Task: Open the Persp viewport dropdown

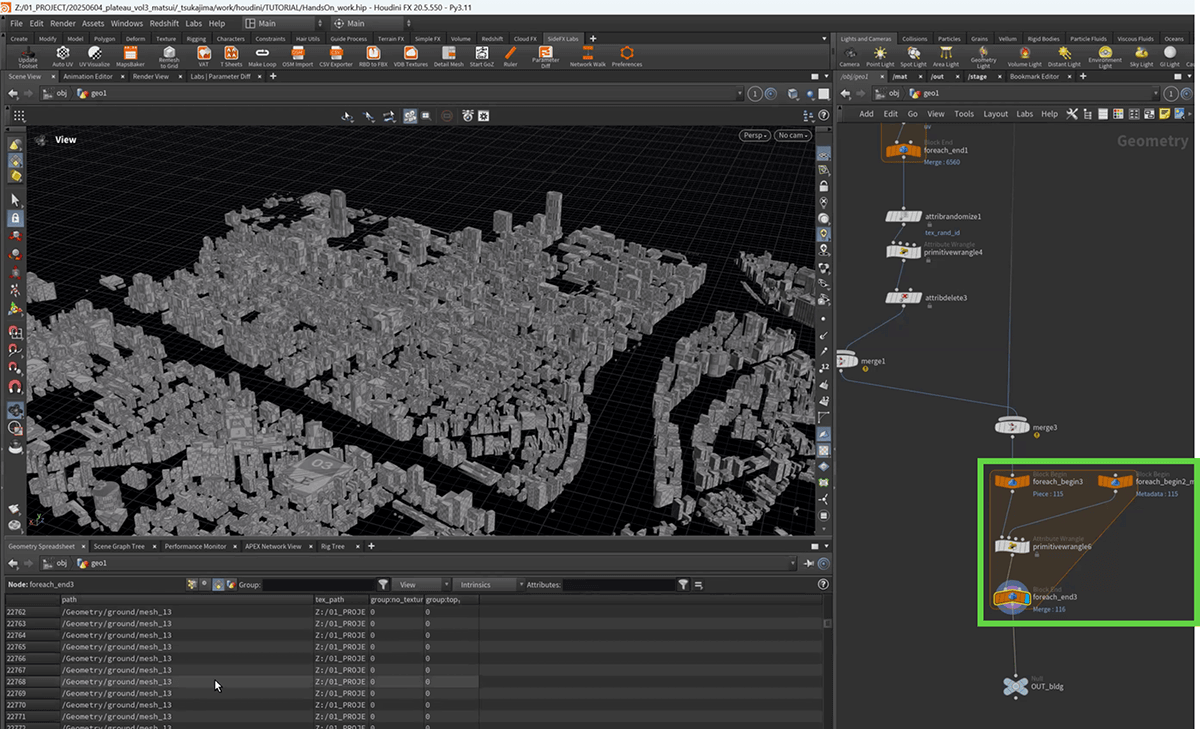Action: (x=753, y=135)
